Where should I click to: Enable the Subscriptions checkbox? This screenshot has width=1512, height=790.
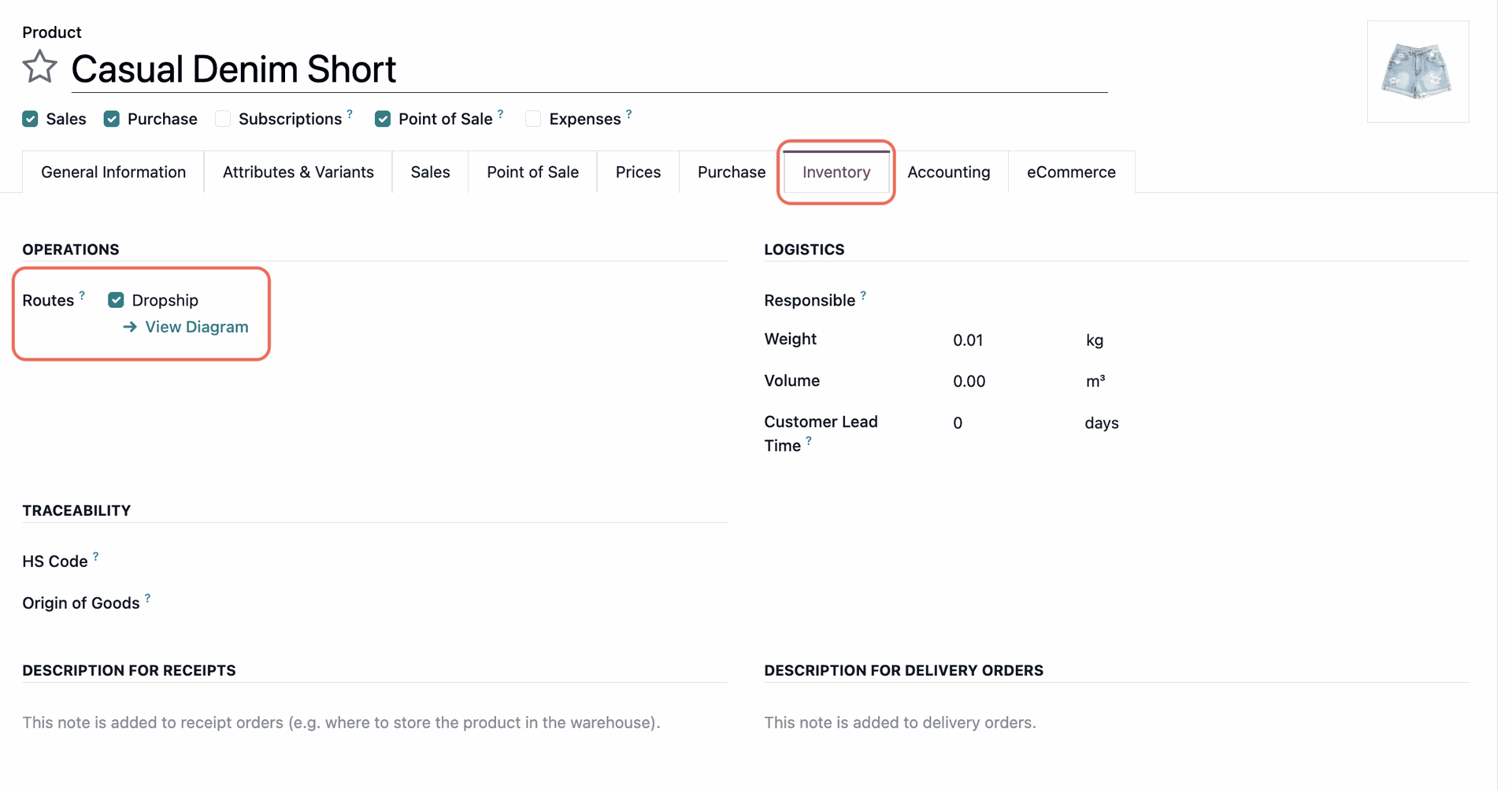(223, 119)
